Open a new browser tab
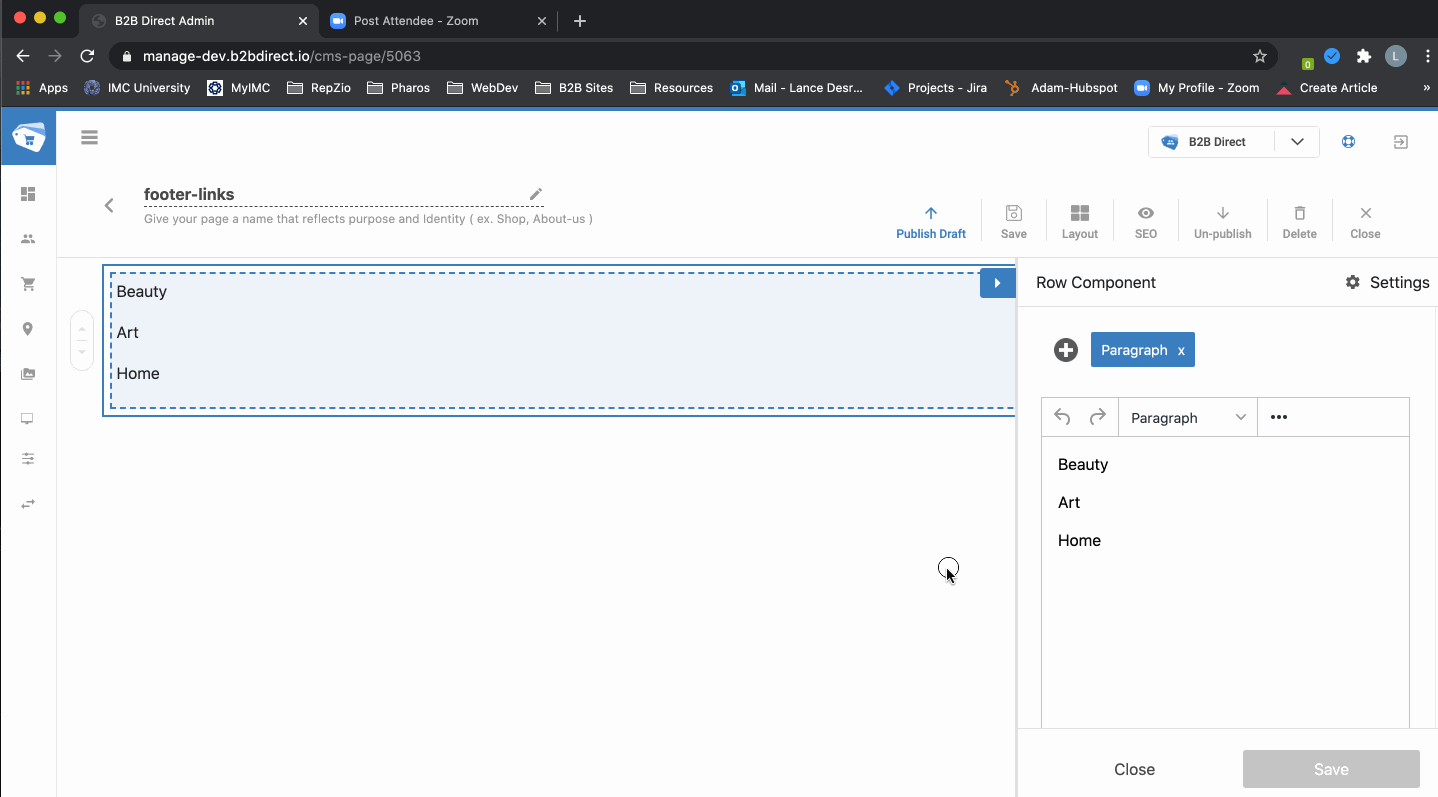The width and height of the screenshot is (1438, 797). tap(580, 21)
